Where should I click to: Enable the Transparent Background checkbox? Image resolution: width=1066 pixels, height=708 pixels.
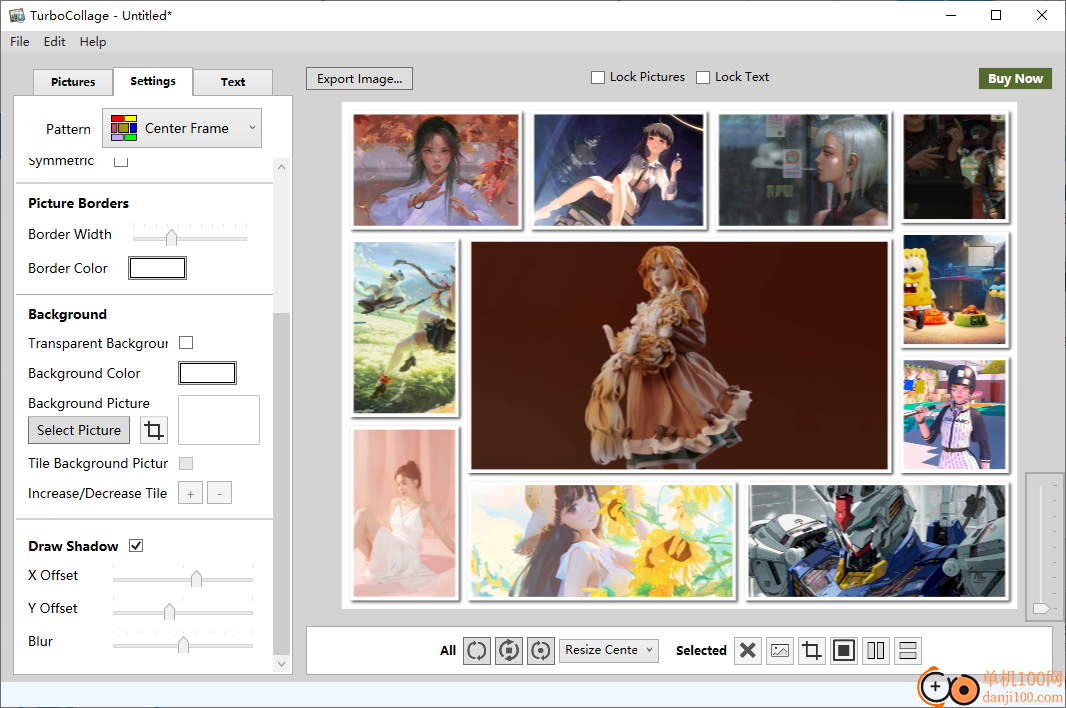(x=186, y=343)
